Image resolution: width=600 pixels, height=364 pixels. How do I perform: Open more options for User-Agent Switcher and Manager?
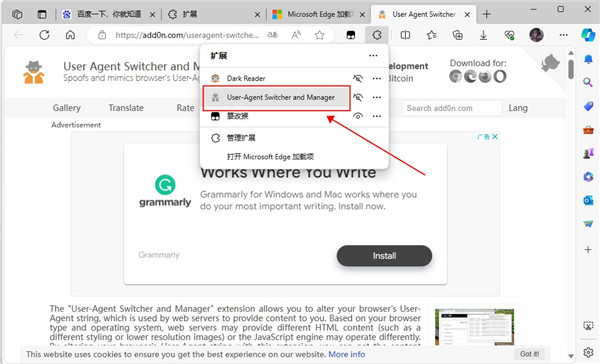pyautogui.click(x=377, y=97)
